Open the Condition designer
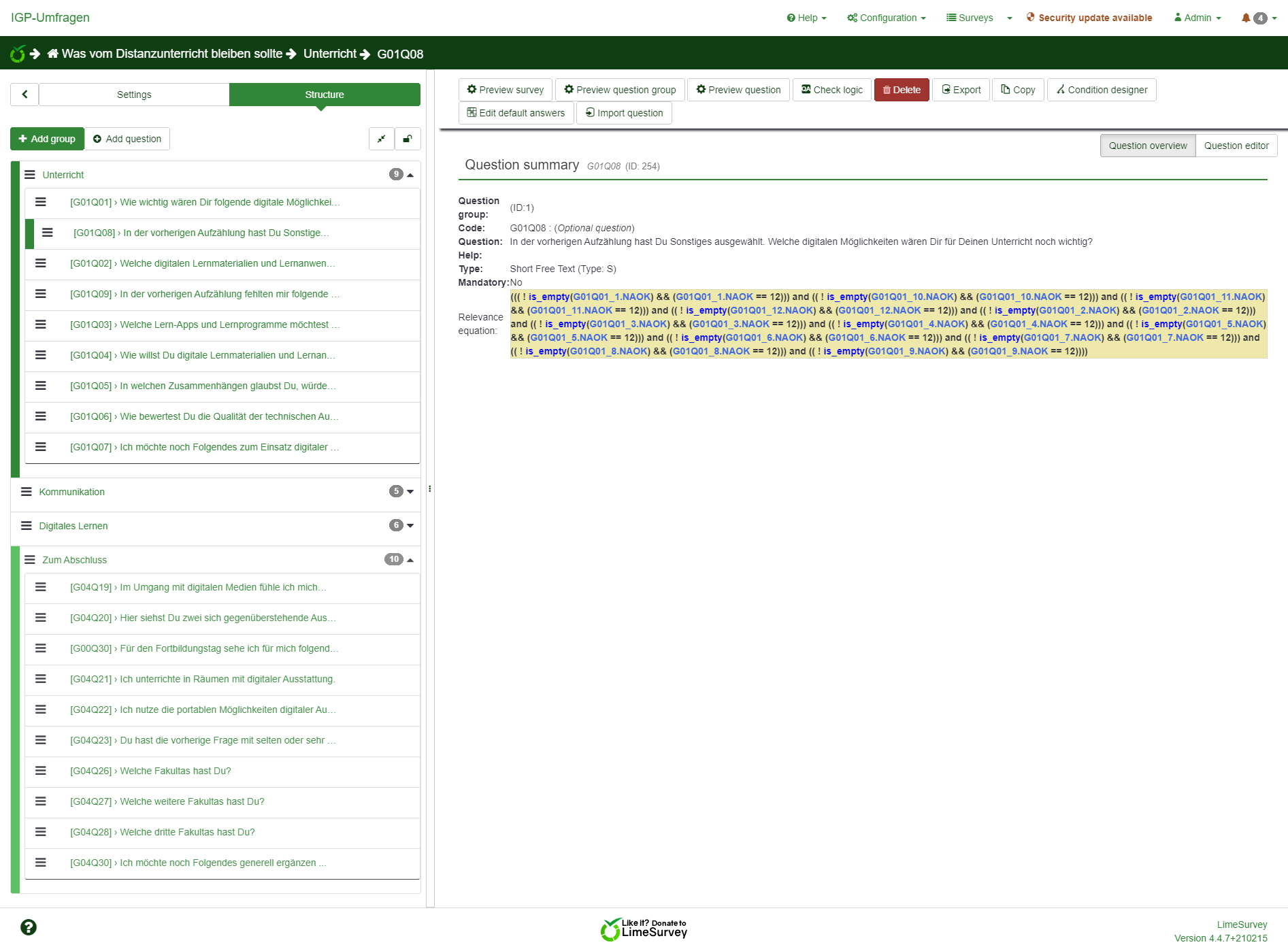Image resolution: width=1288 pixels, height=949 pixels. pos(1101,90)
